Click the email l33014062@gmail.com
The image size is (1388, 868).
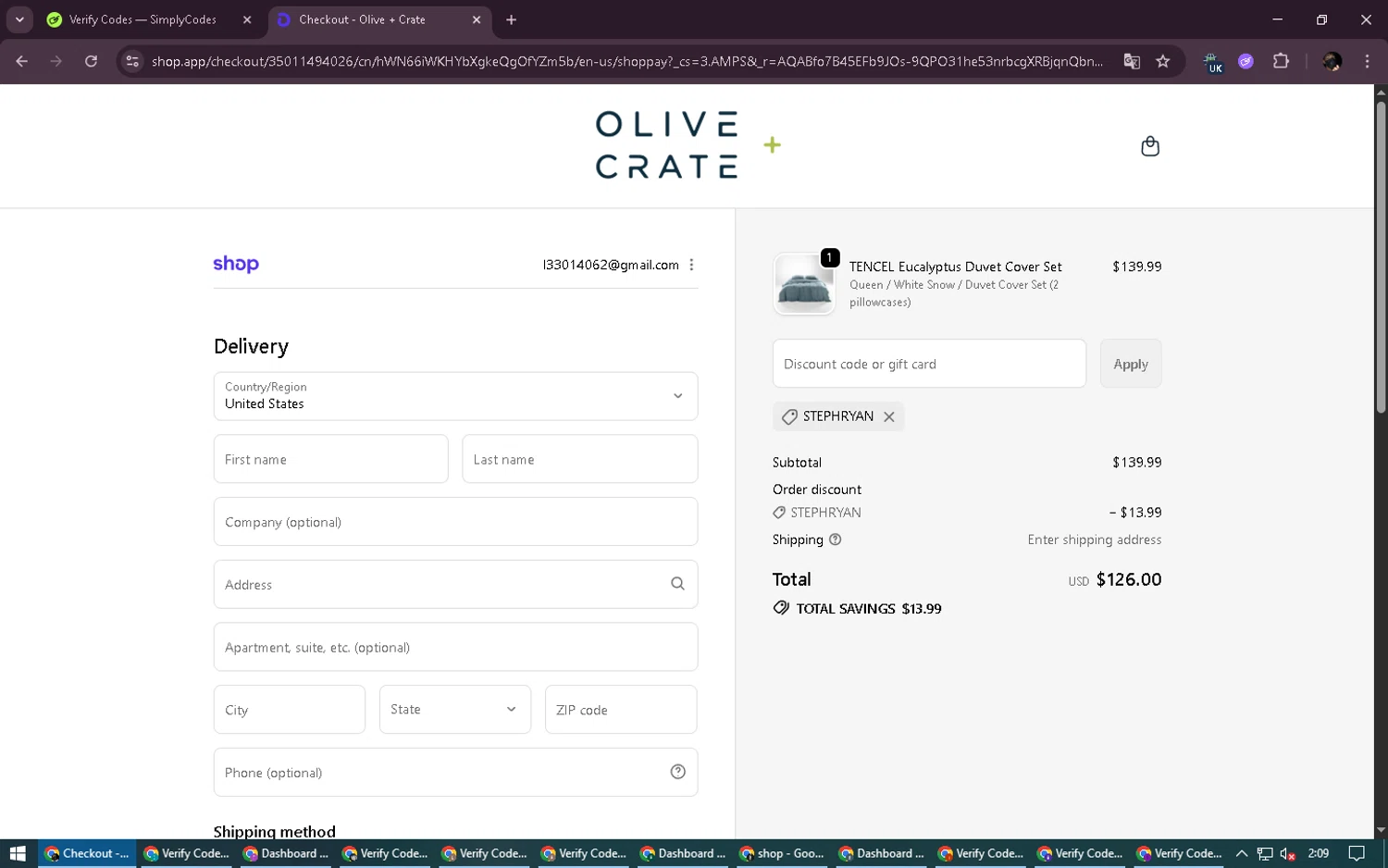click(611, 265)
